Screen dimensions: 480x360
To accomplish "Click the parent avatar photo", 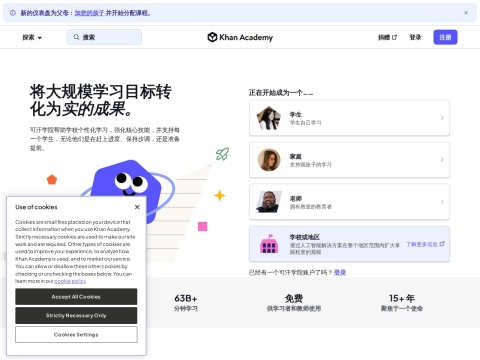I will [x=269, y=160].
